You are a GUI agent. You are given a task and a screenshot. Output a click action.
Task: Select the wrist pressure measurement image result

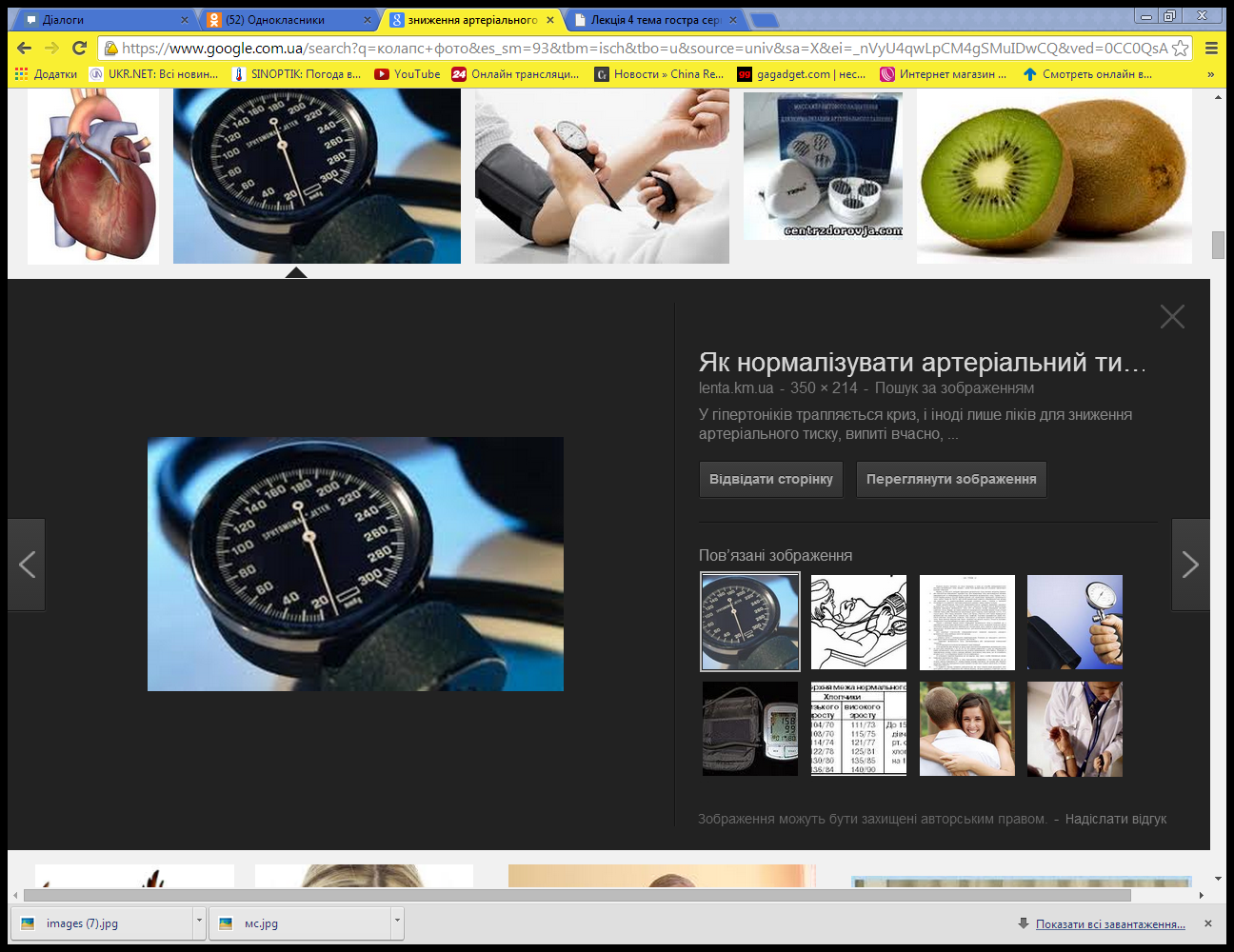click(x=602, y=177)
